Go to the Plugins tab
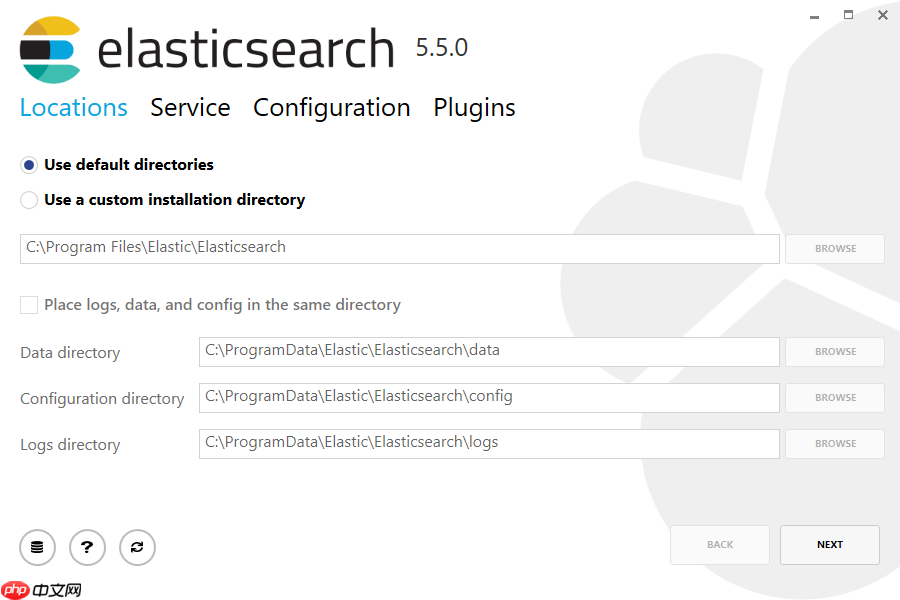The height and width of the screenshot is (600, 900). (x=474, y=108)
